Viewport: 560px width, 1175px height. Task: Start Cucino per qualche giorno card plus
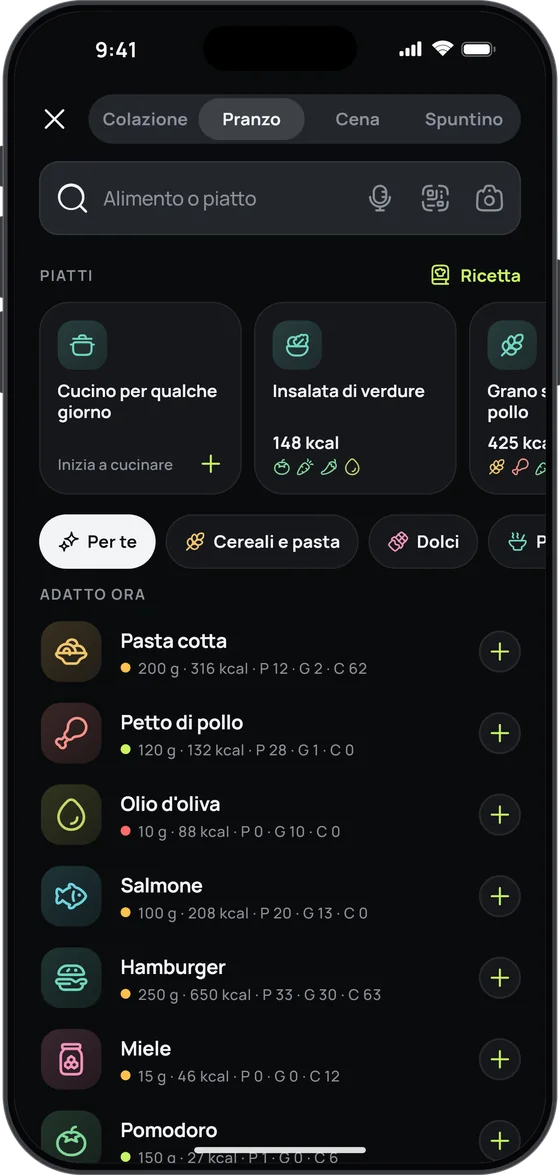coord(211,465)
